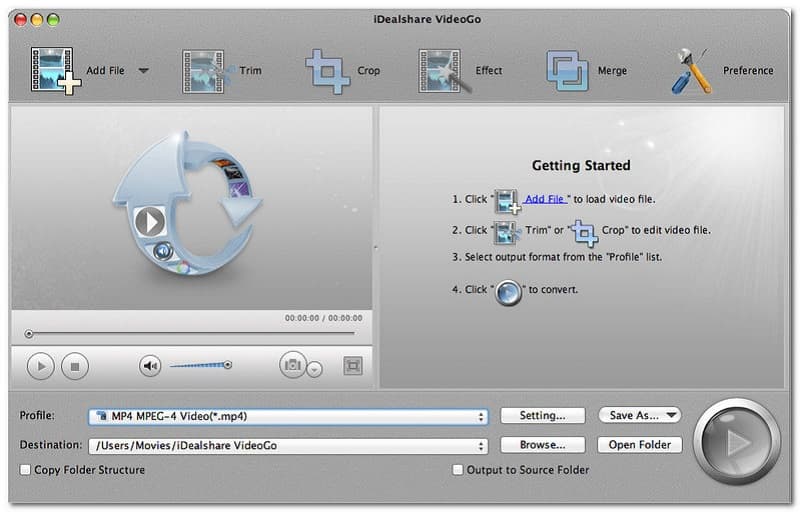Click the Browse button
Viewport: 800px width, 512px height.
click(542, 445)
